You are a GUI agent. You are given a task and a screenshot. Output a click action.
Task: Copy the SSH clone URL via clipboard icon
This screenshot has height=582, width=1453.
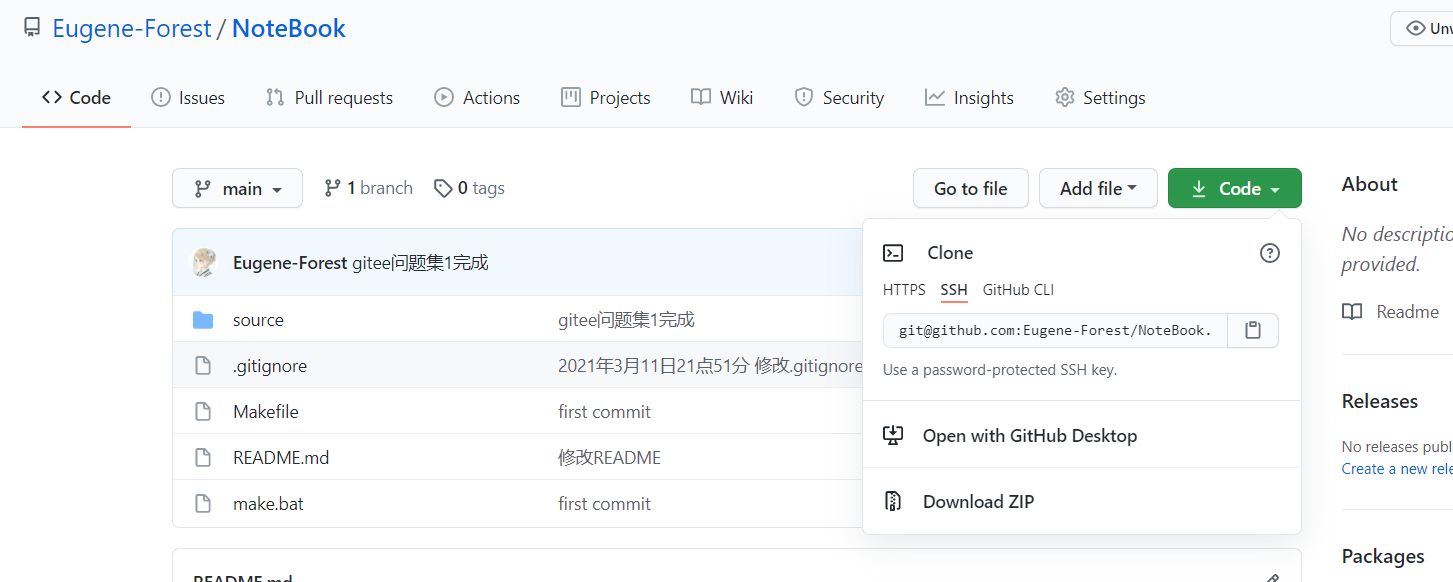1253,330
